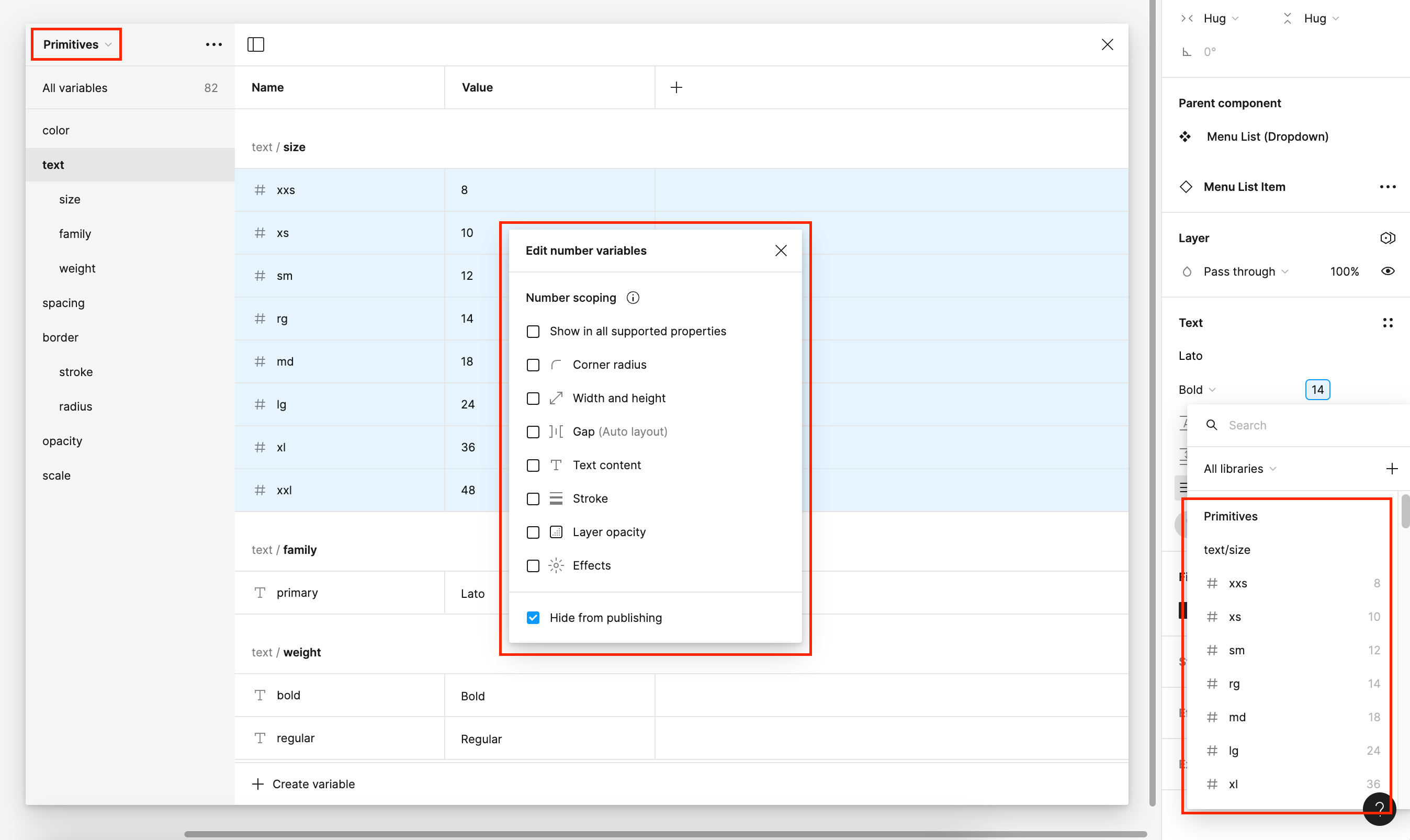Click Create variable button
Image resolution: width=1410 pixels, height=840 pixels.
[303, 784]
